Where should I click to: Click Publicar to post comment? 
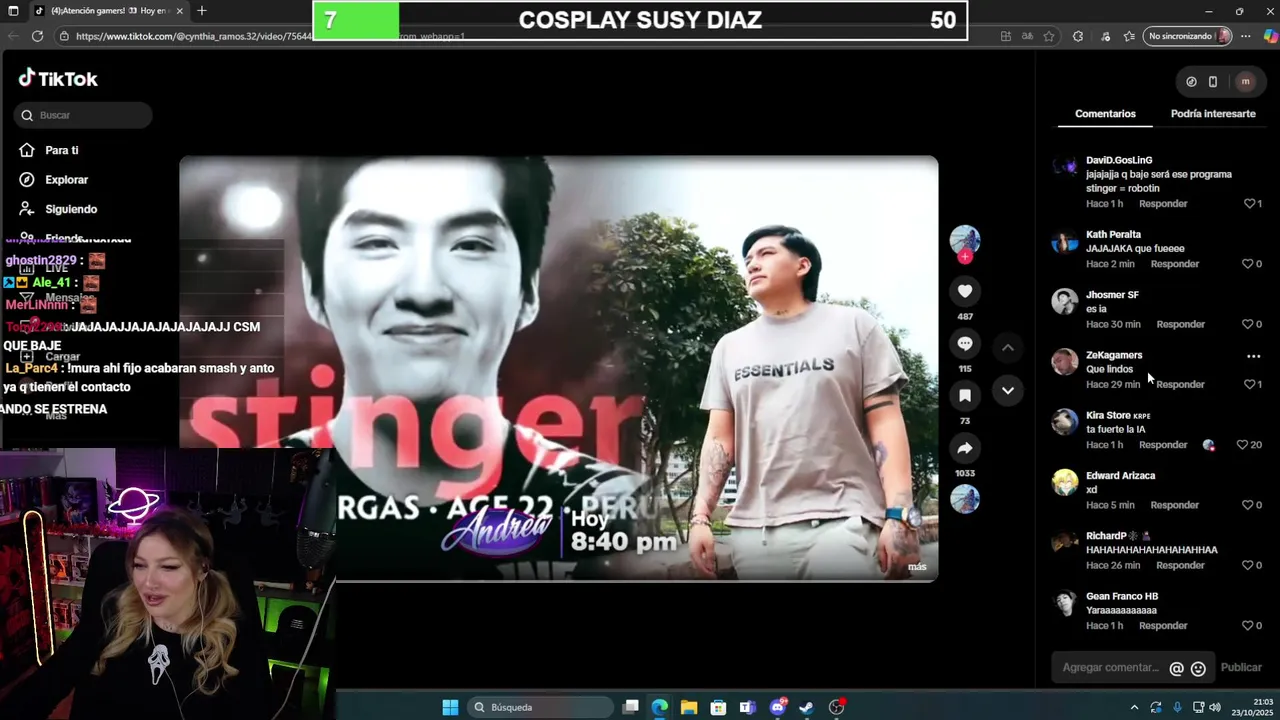coord(1241,668)
